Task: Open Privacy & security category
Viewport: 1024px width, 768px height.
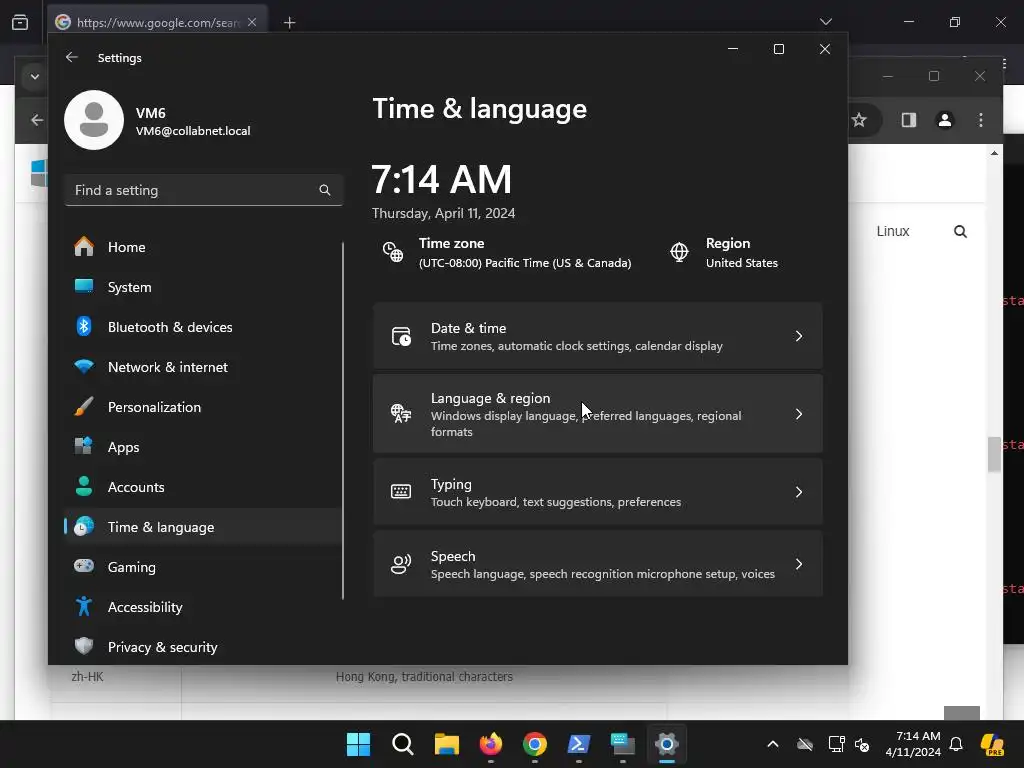Action: point(202,647)
